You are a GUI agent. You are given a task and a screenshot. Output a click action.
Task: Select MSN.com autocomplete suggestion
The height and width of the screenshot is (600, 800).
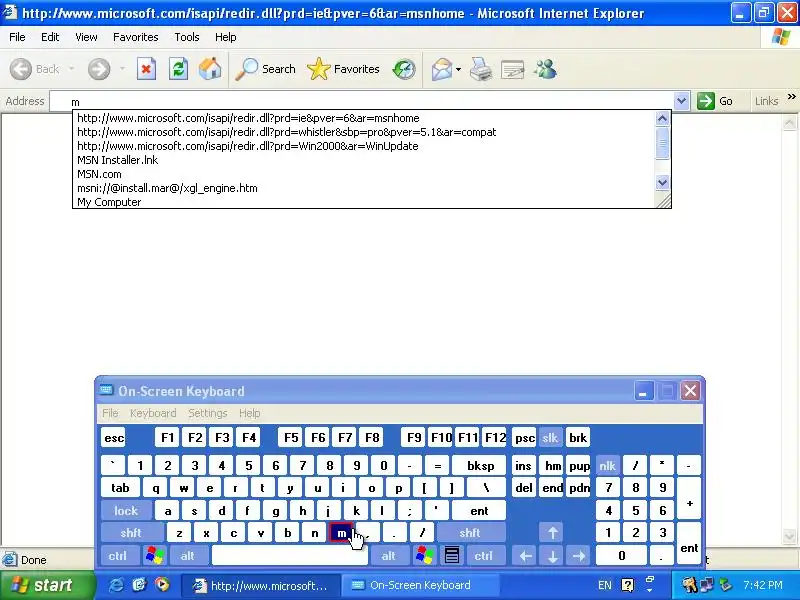pyautogui.click(x=364, y=174)
